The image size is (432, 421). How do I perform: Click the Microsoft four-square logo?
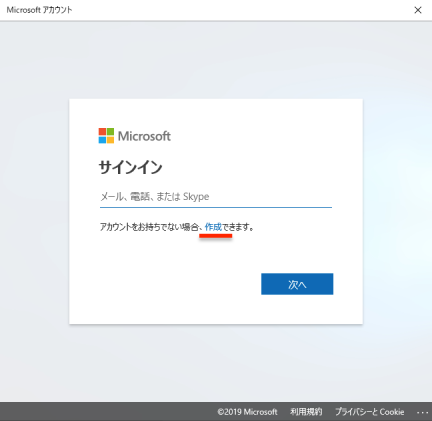click(106, 136)
